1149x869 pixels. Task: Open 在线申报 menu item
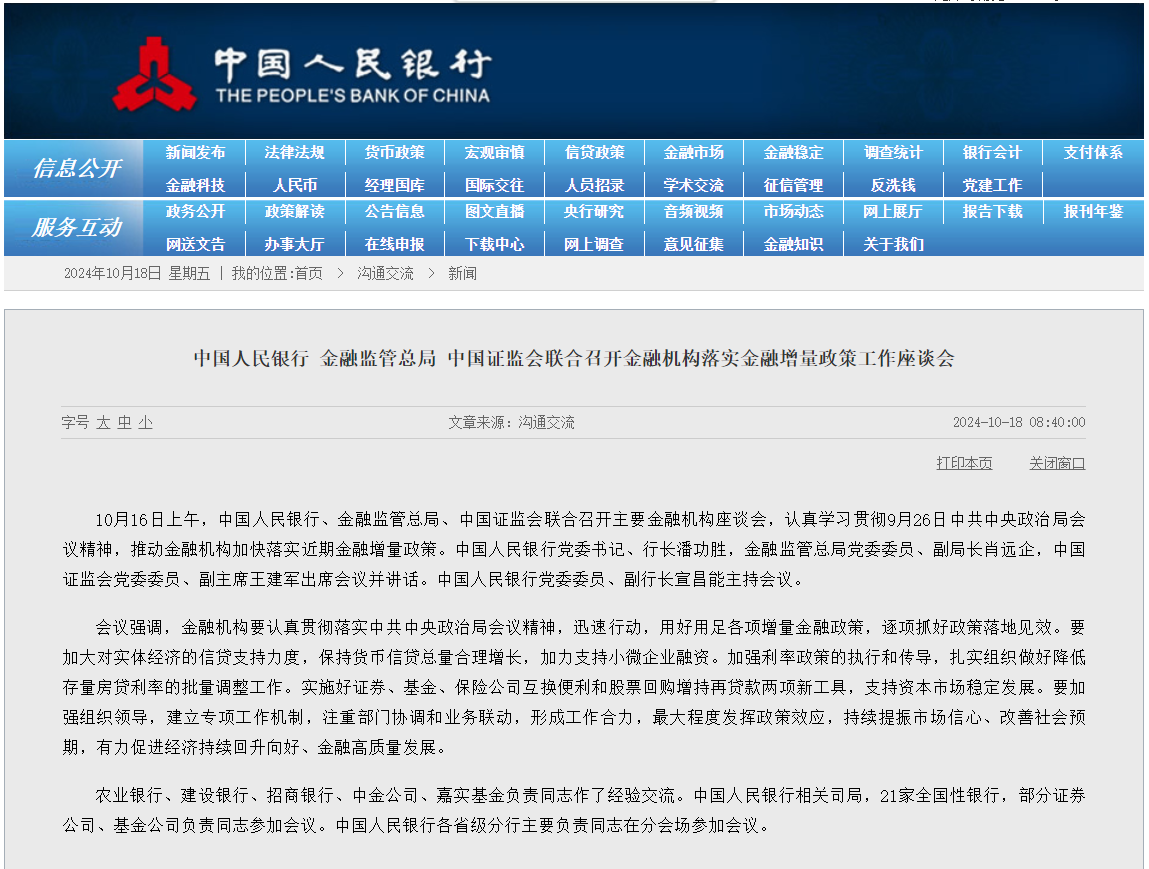click(394, 245)
